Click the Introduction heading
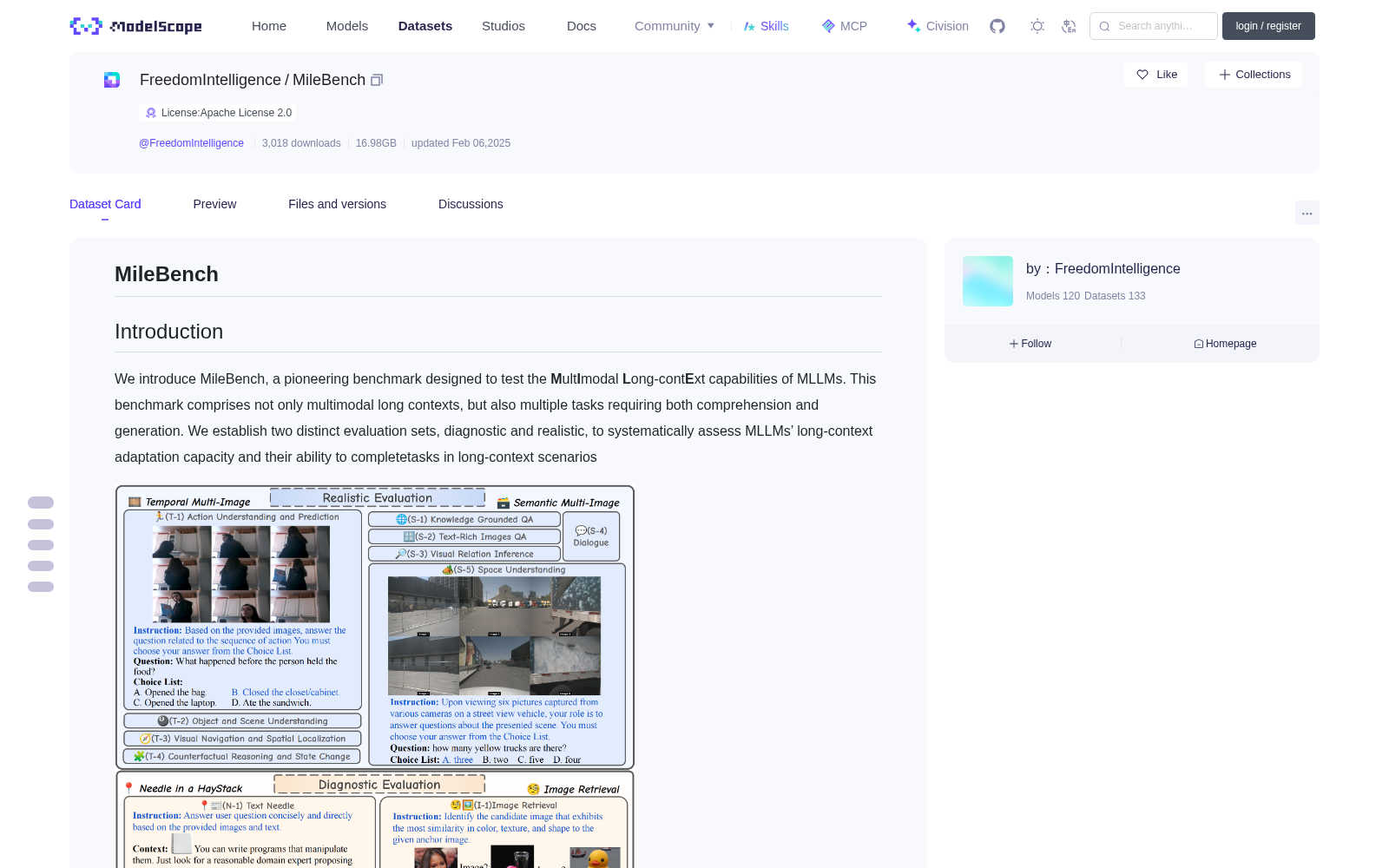This screenshot has width=1389, height=868. coord(169,332)
